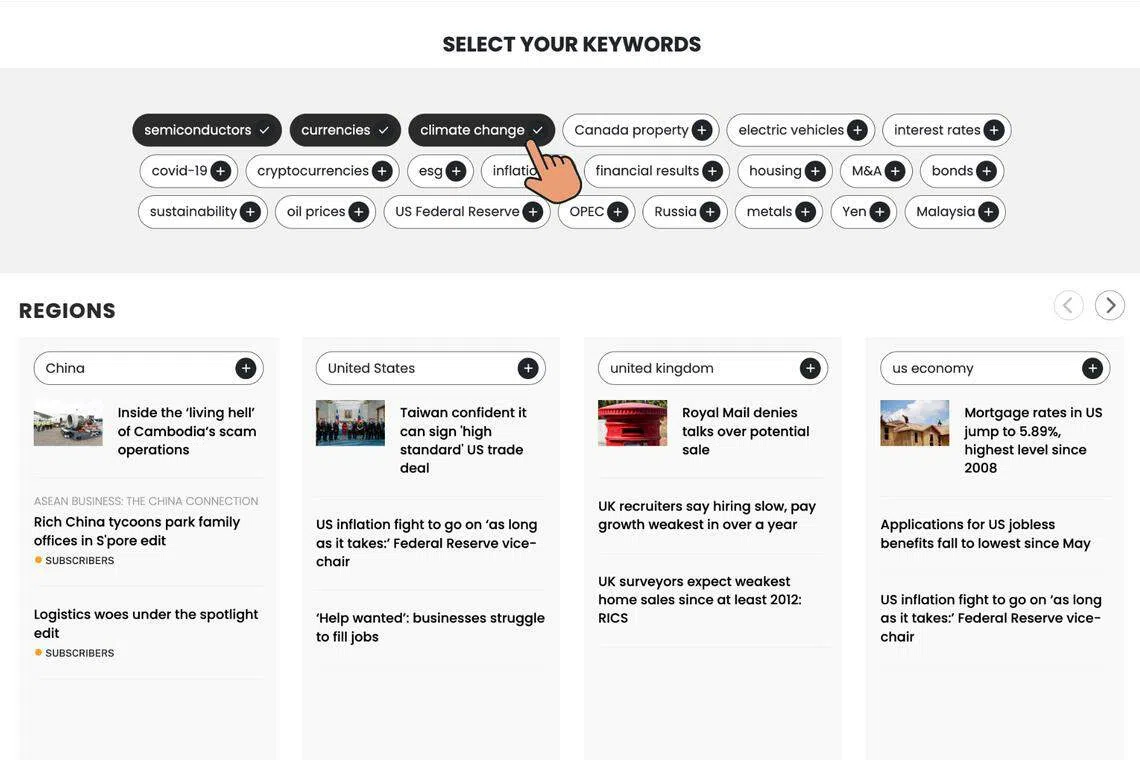
Task: Go to next regions with right chevron
Action: (1110, 305)
